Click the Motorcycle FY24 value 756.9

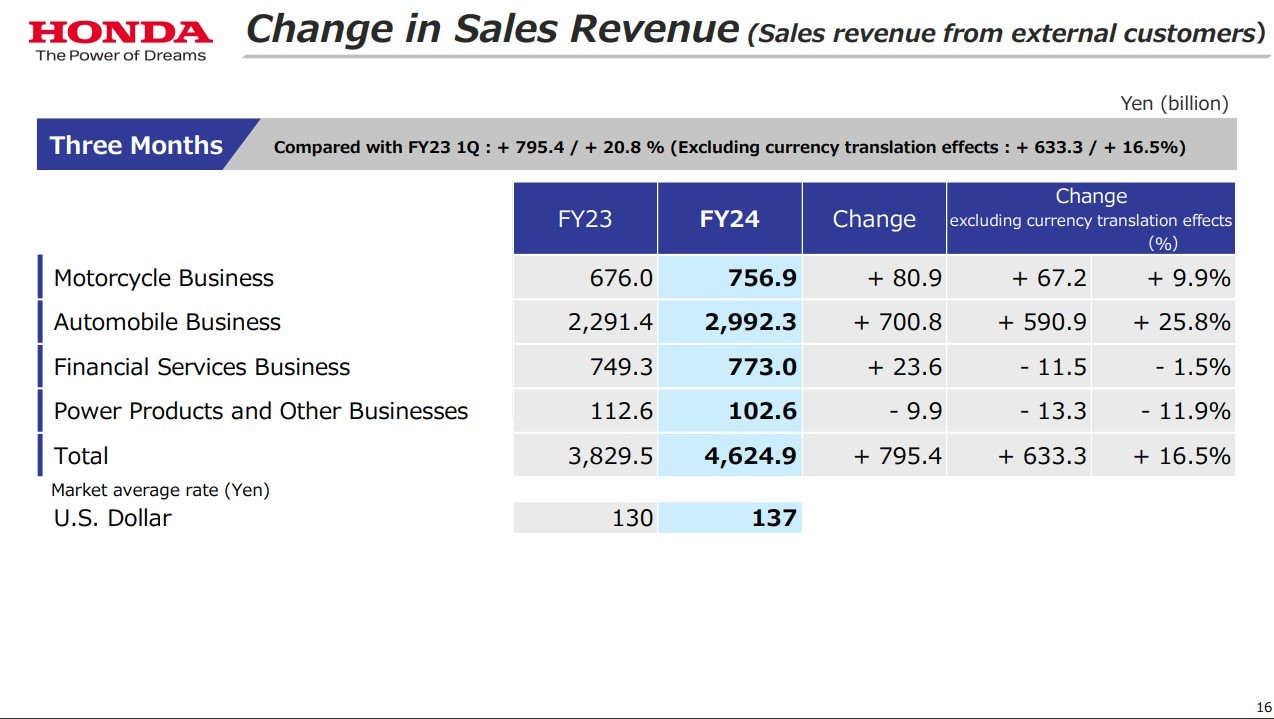tap(762, 278)
